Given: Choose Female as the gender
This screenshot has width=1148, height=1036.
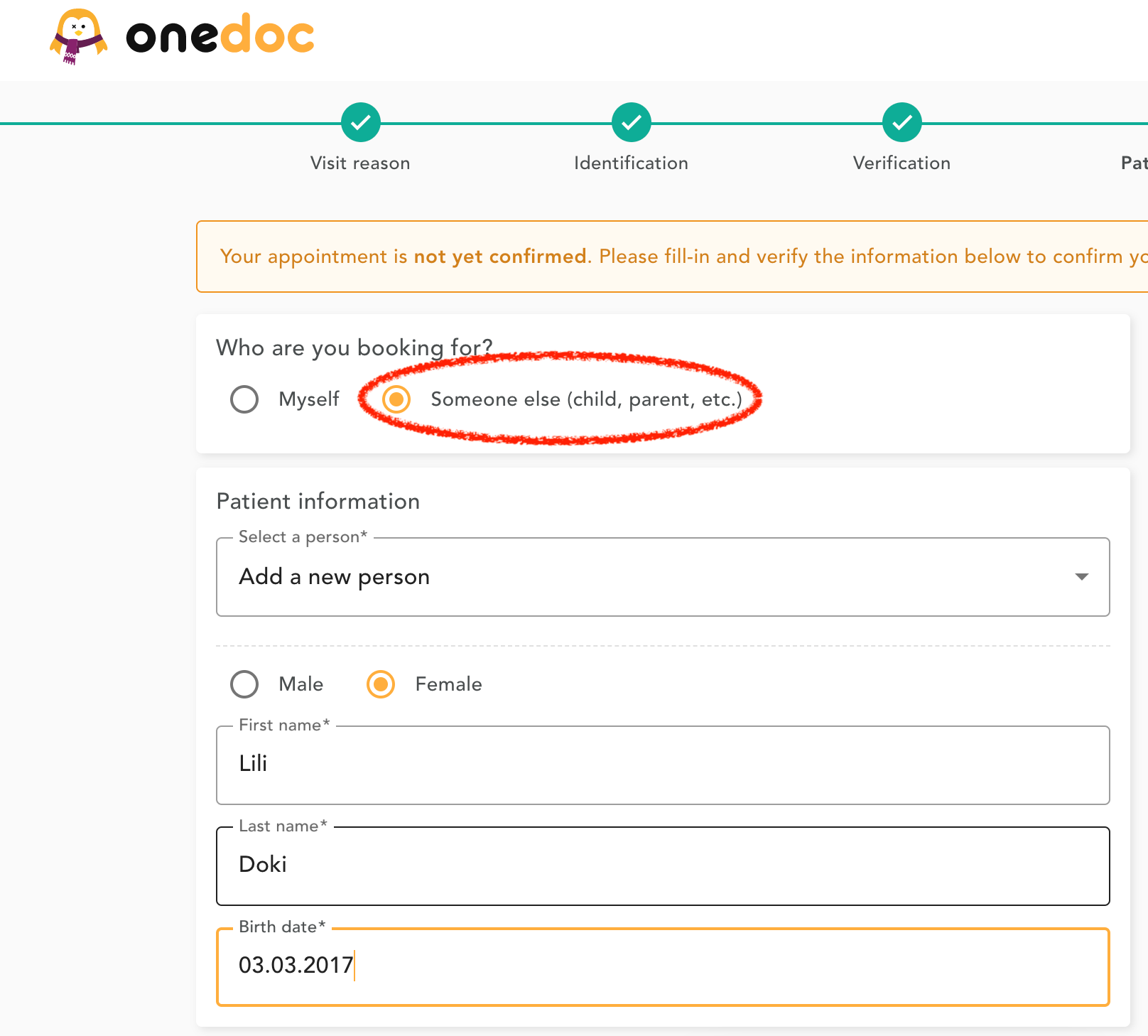Looking at the screenshot, I should (381, 684).
